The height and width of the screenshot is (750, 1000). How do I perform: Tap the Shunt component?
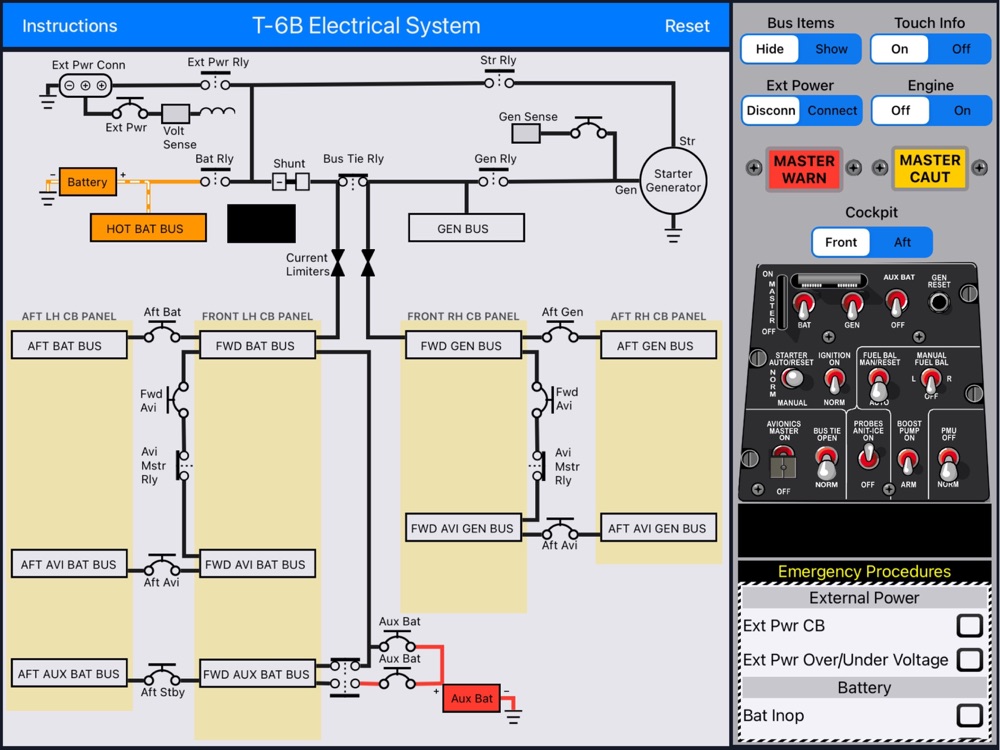coord(291,182)
